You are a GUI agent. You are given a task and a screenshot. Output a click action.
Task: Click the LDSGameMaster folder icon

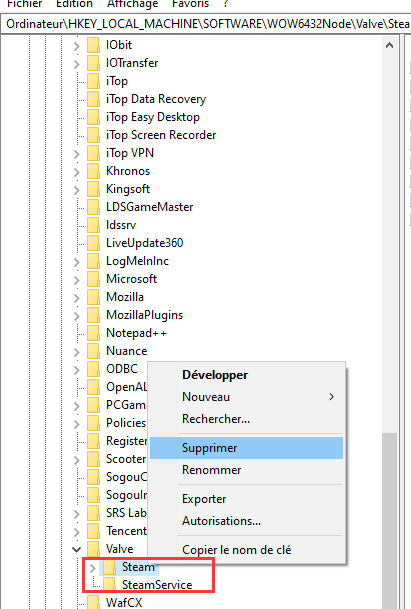[93, 207]
